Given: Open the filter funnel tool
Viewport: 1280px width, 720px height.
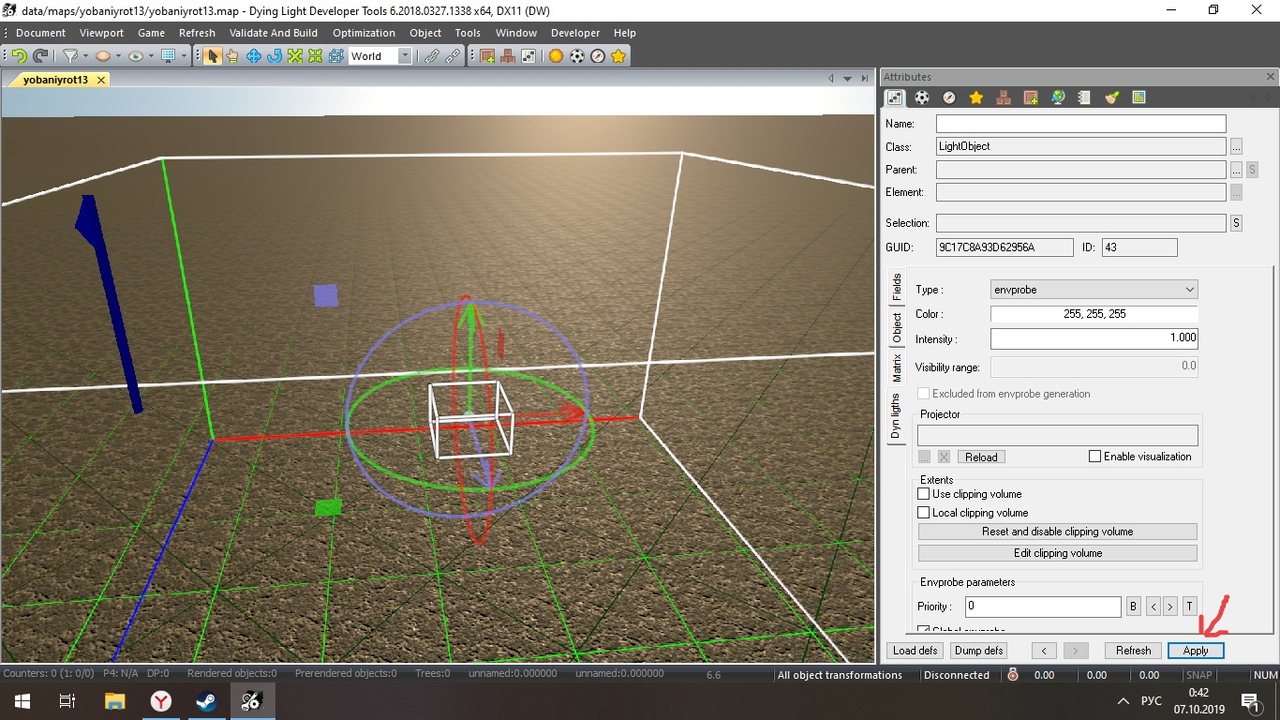Looking at the screenshot, I should [71, 56].
